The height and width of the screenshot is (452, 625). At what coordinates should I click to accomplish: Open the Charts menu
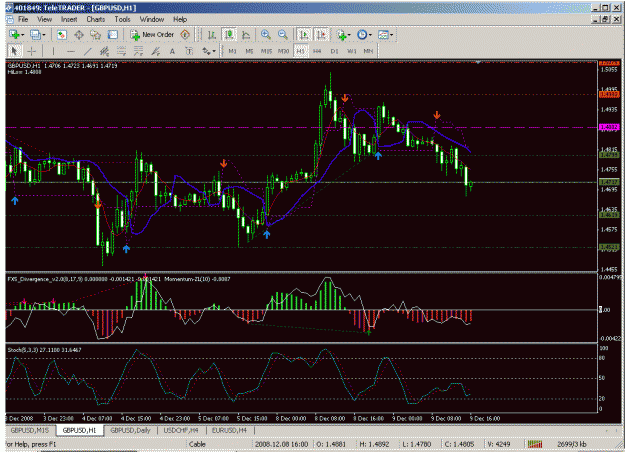[x=96, y=19]
